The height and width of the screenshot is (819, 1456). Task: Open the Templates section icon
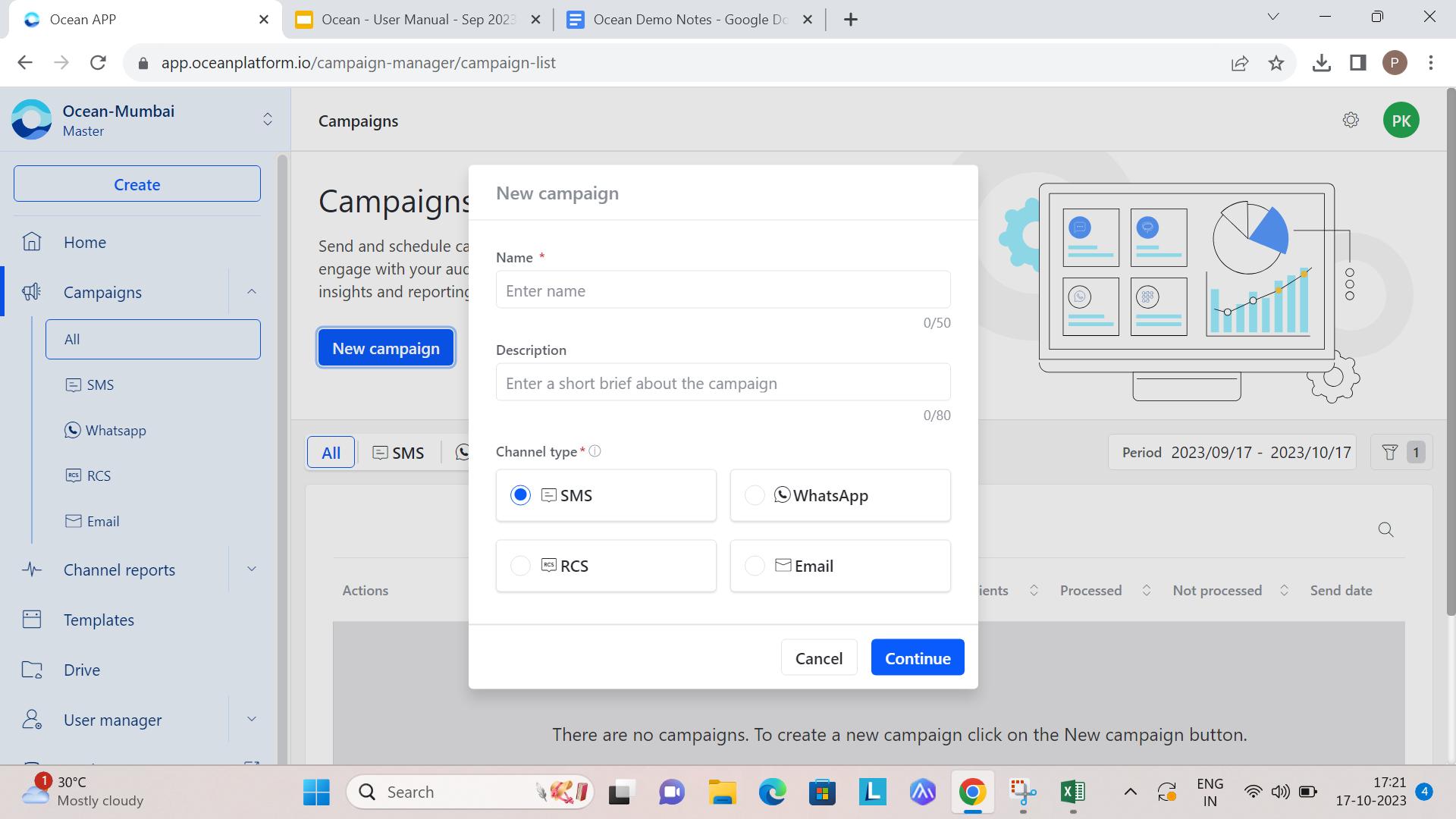coord(32,620)
